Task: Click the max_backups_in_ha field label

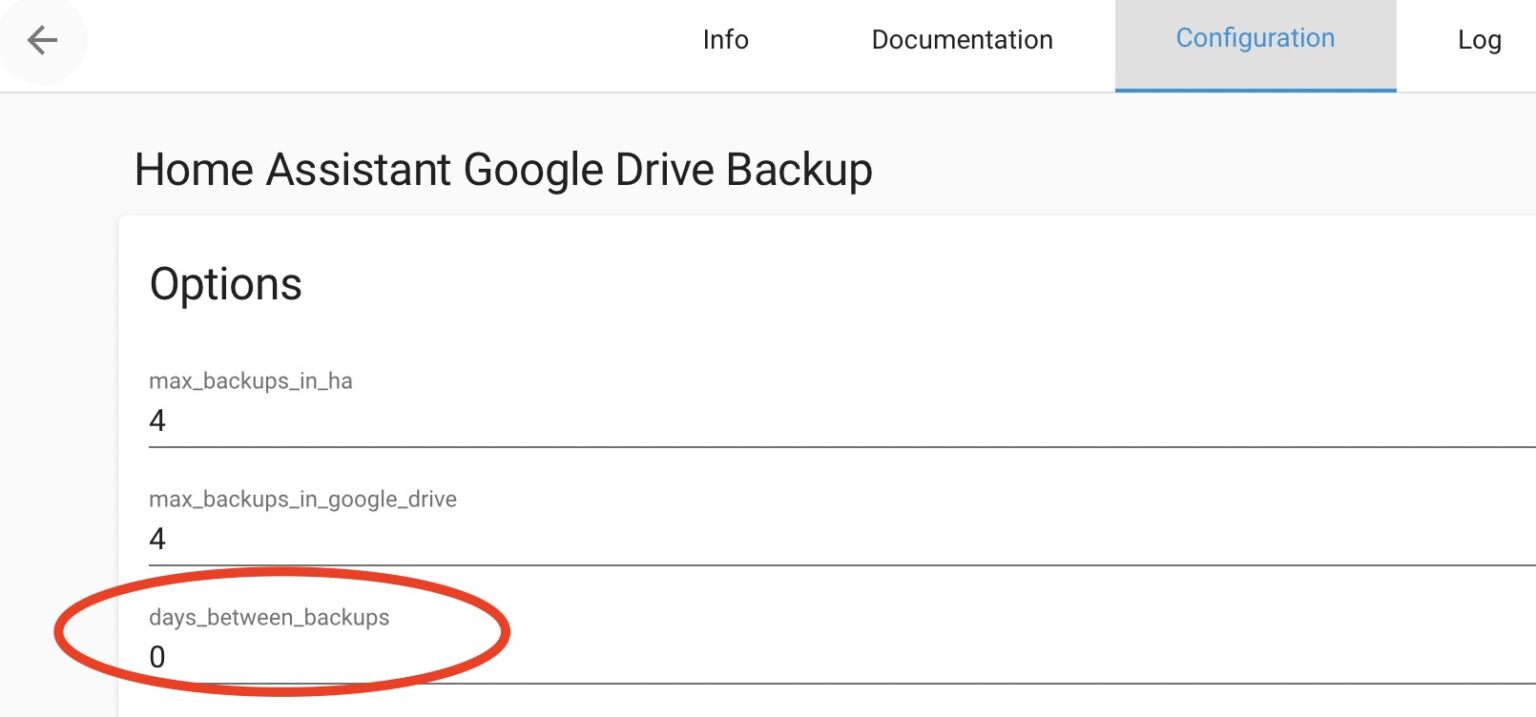Action: tap(250, 381)
